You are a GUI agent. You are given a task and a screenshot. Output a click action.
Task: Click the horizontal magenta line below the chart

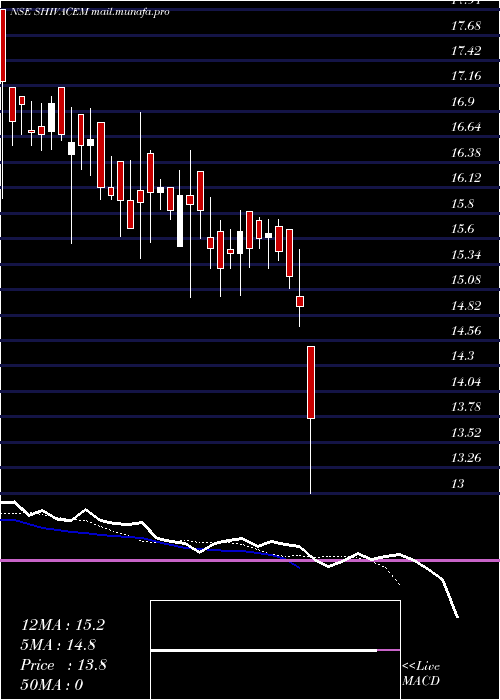(250, 560)
